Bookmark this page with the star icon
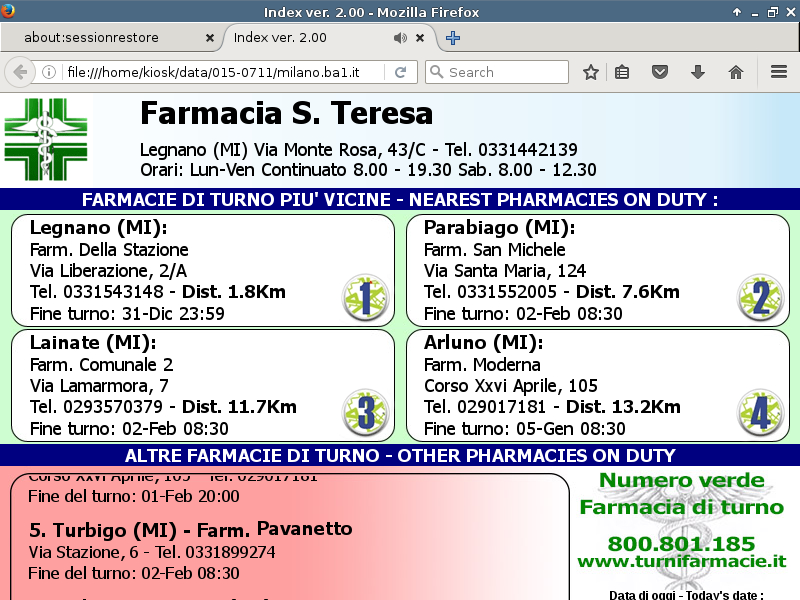 point(591,72)
